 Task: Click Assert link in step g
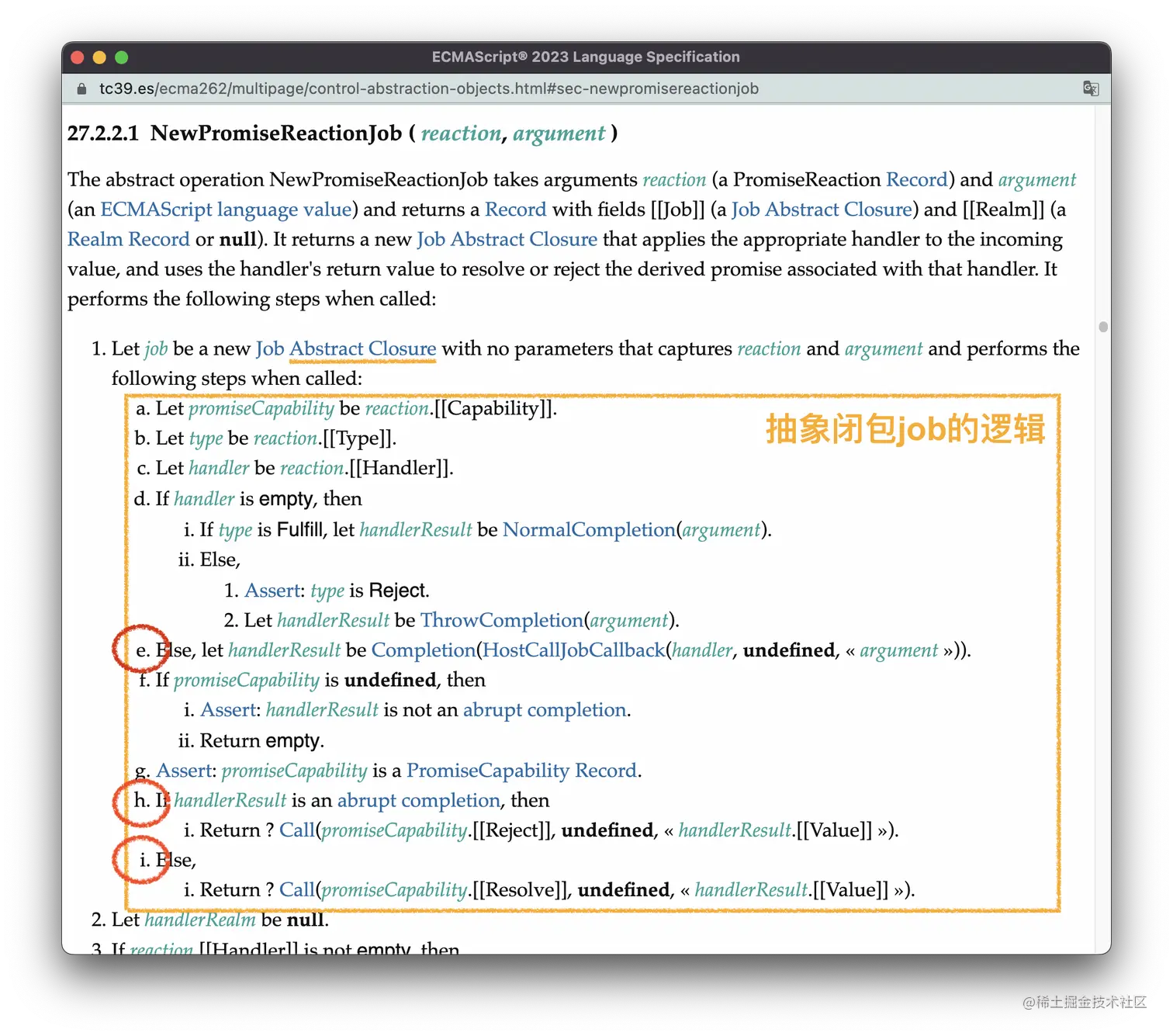184,771
